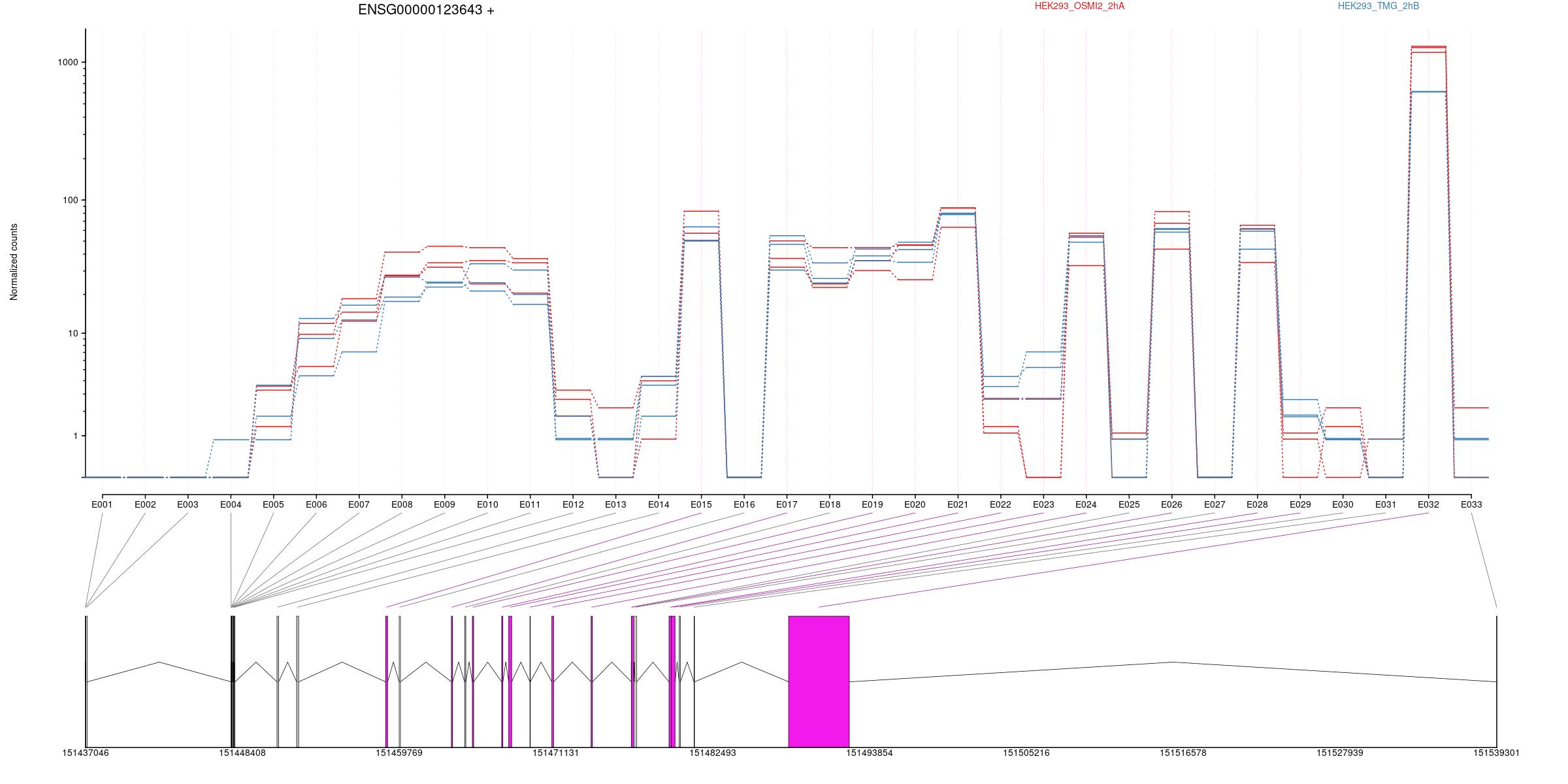Click exon bin label E019
The height and width of the screenshot is (784, 1568).
point(872,504)
